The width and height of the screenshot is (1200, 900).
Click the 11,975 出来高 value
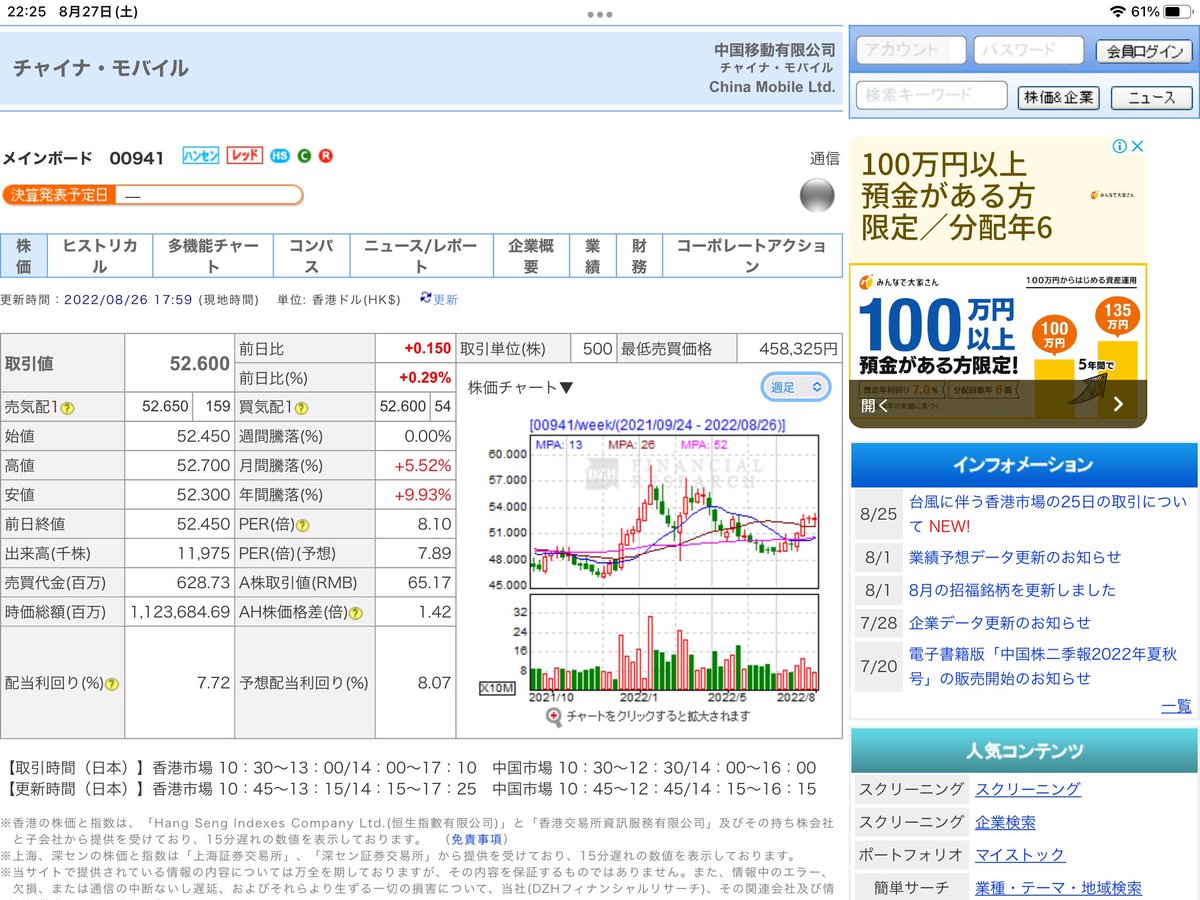pos(204,553)
